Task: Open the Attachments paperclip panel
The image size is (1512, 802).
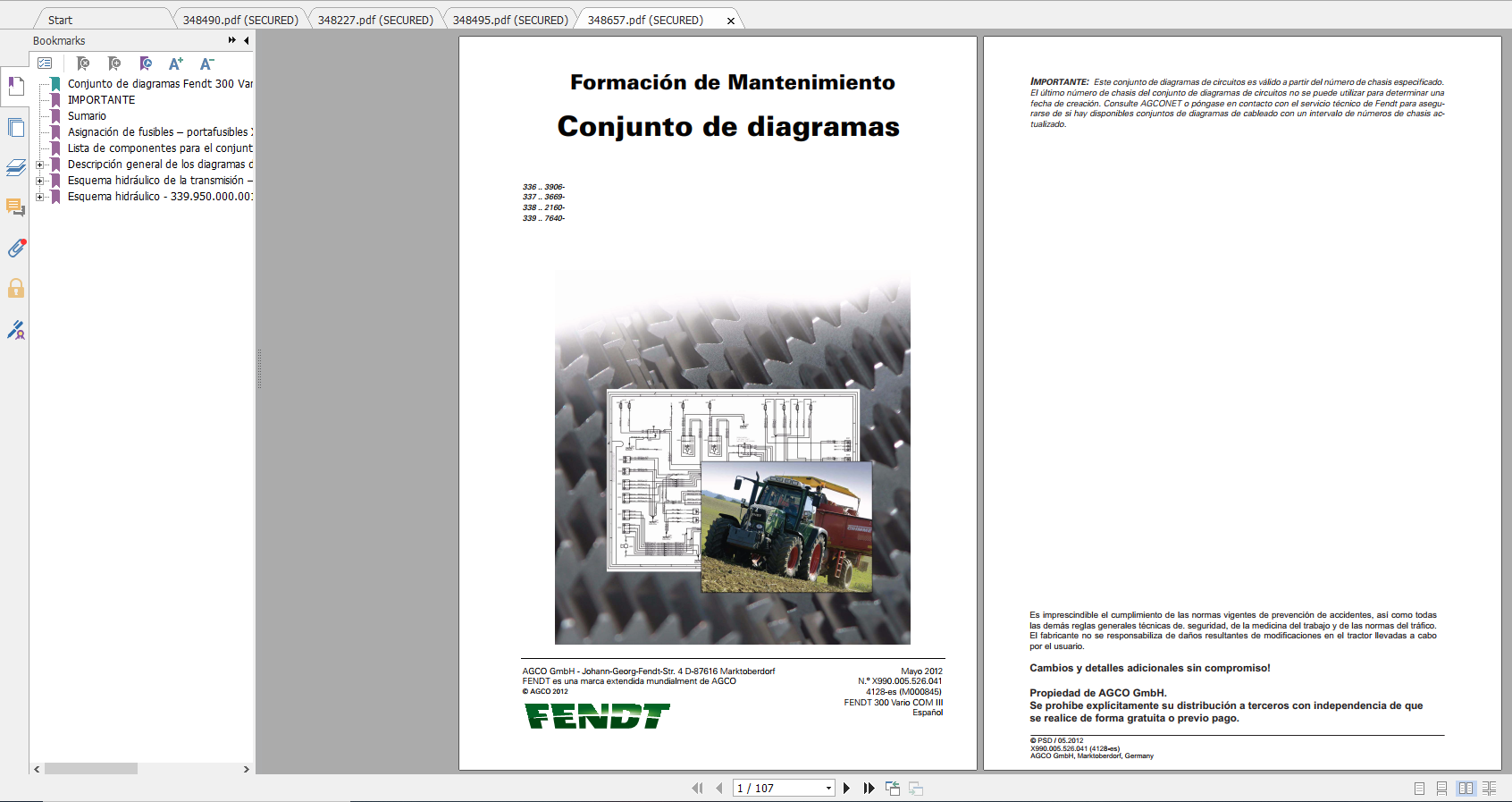Action: click(15, 248)
